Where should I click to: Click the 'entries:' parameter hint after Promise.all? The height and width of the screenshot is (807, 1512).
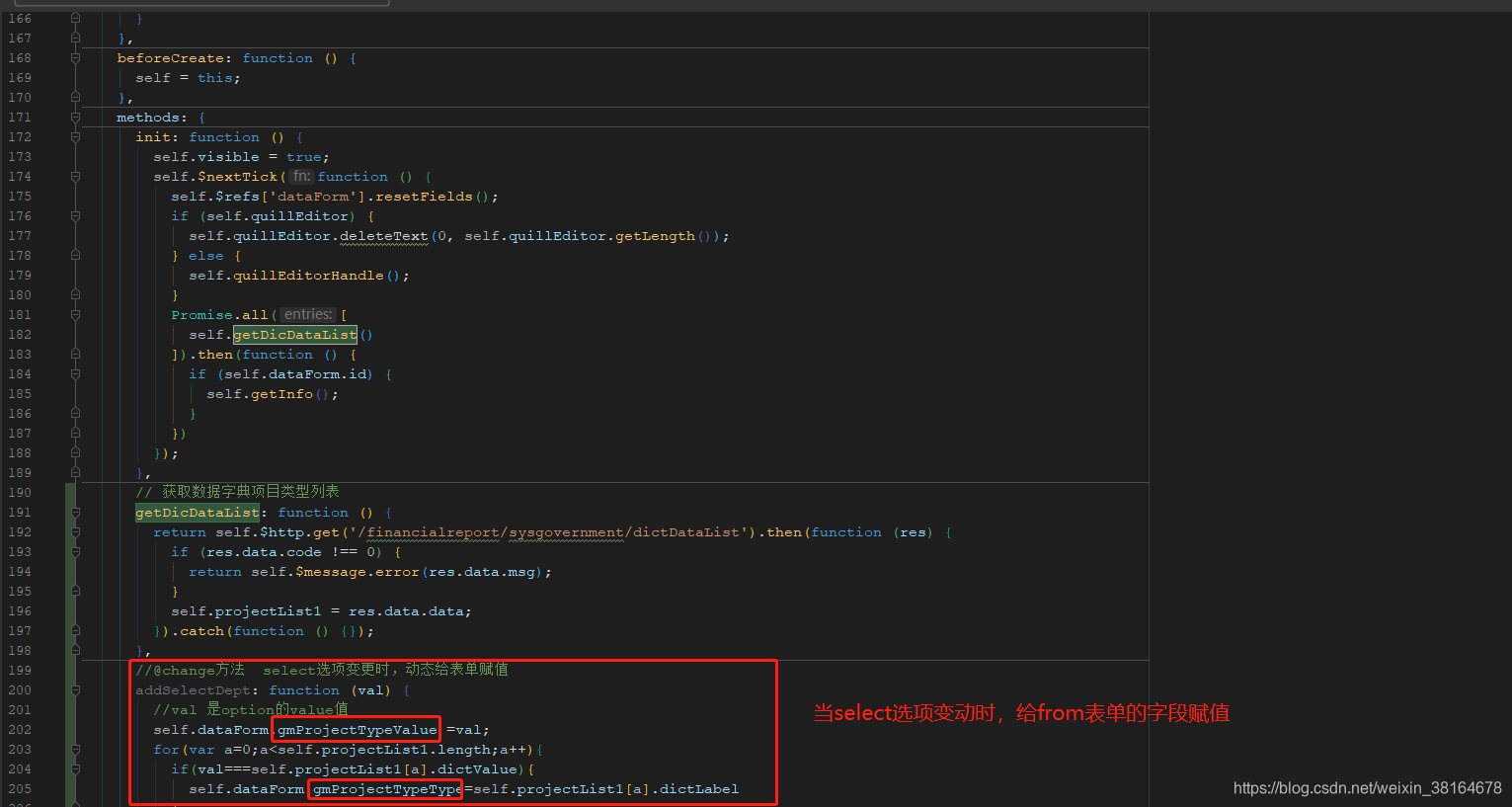(308, 315)
